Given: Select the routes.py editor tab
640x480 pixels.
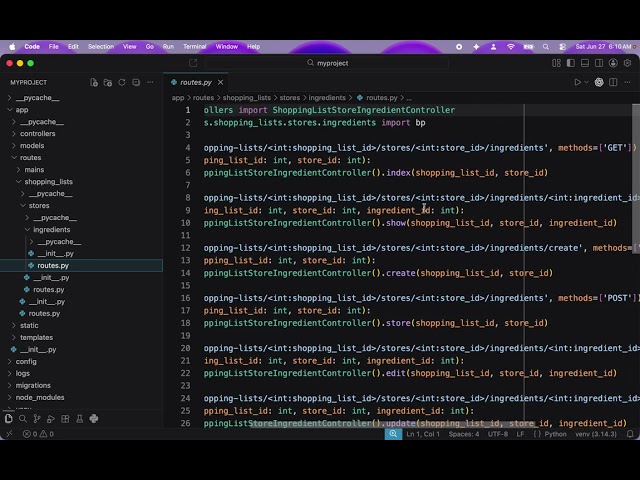Looking at the screenshot, I should pyautogui.click(x=196, y=82).
